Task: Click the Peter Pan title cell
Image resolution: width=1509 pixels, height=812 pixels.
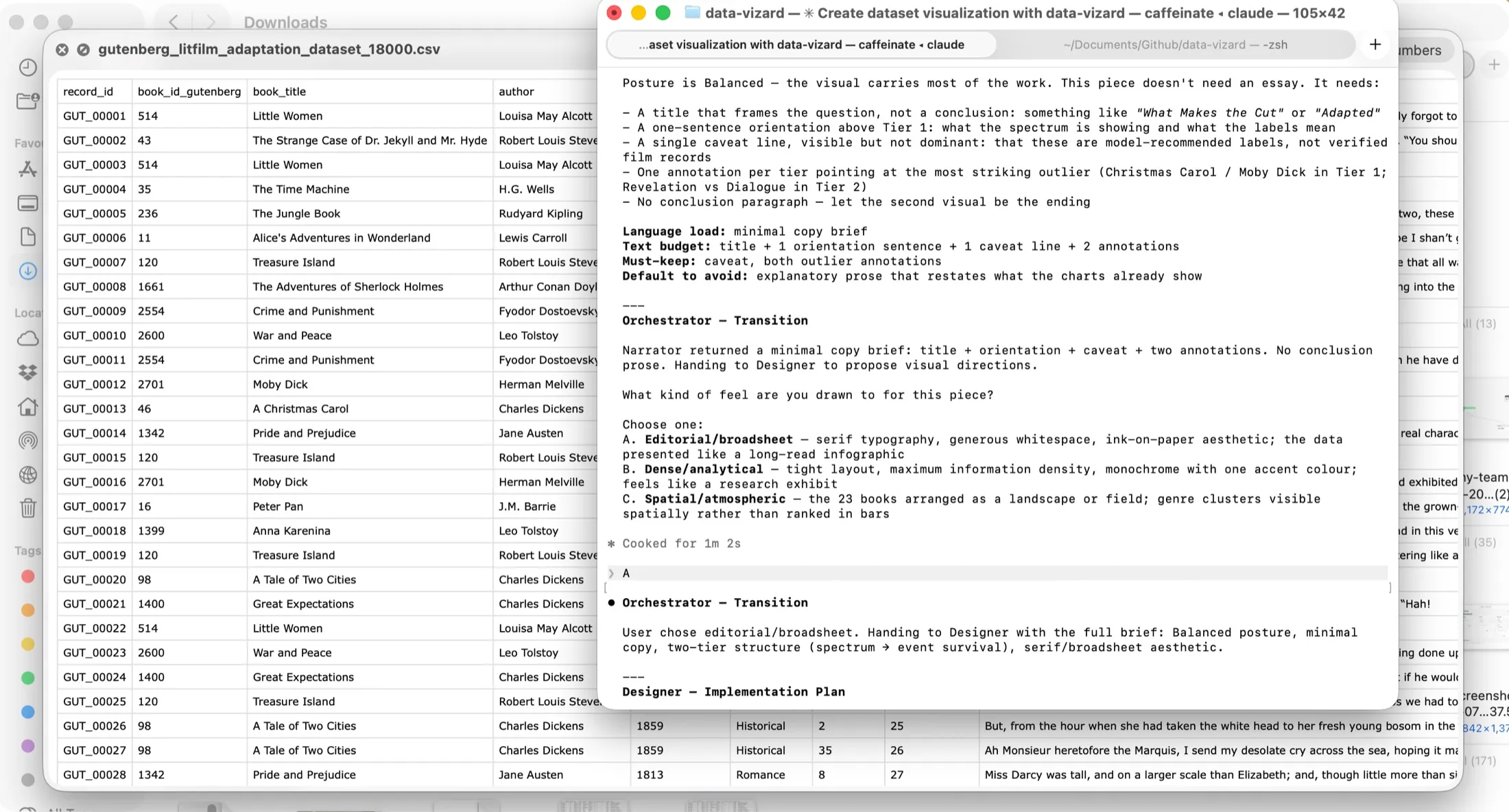Action: (x=370, y=506)
